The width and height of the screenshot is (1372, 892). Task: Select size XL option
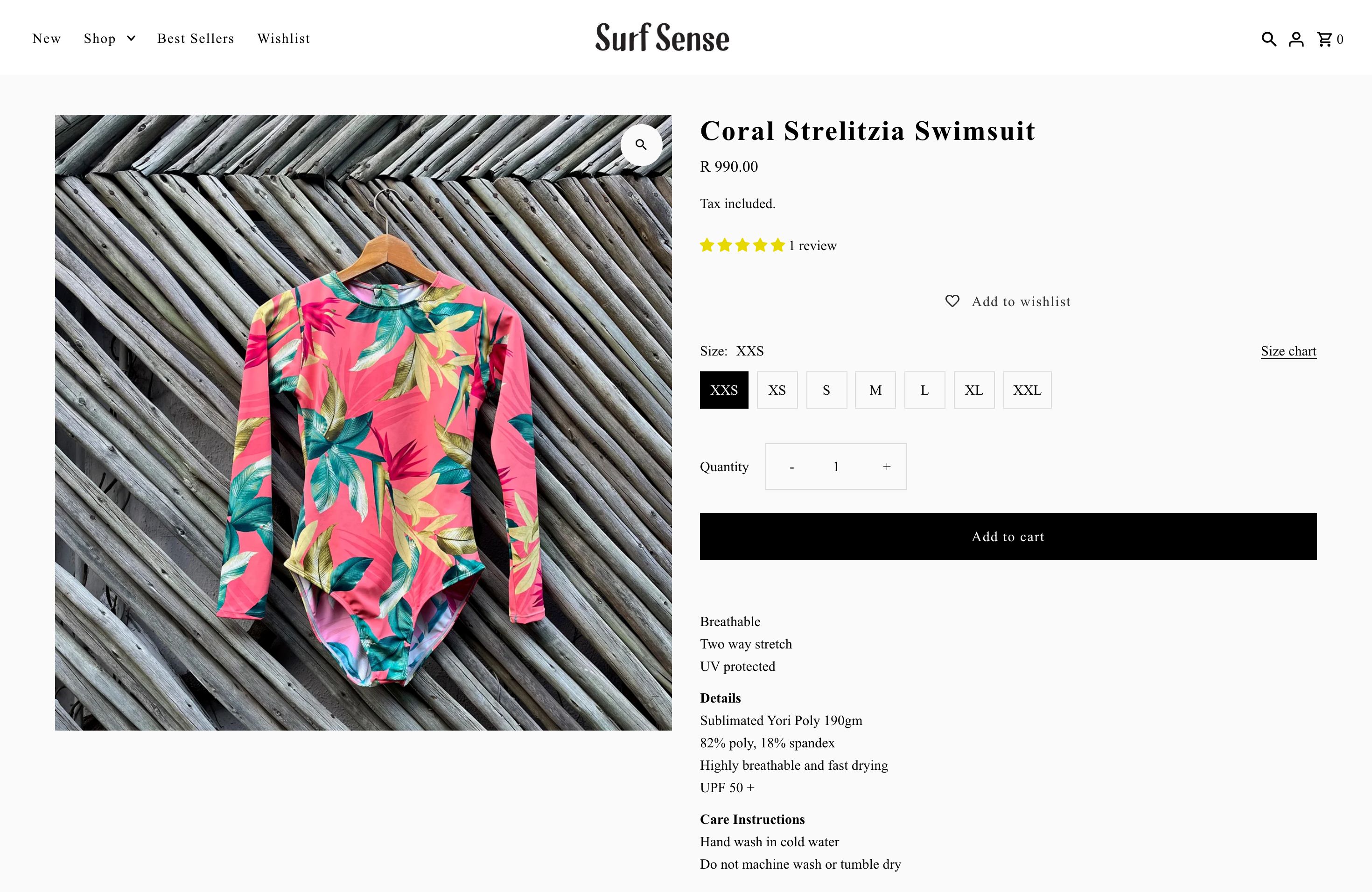(973, 390)
